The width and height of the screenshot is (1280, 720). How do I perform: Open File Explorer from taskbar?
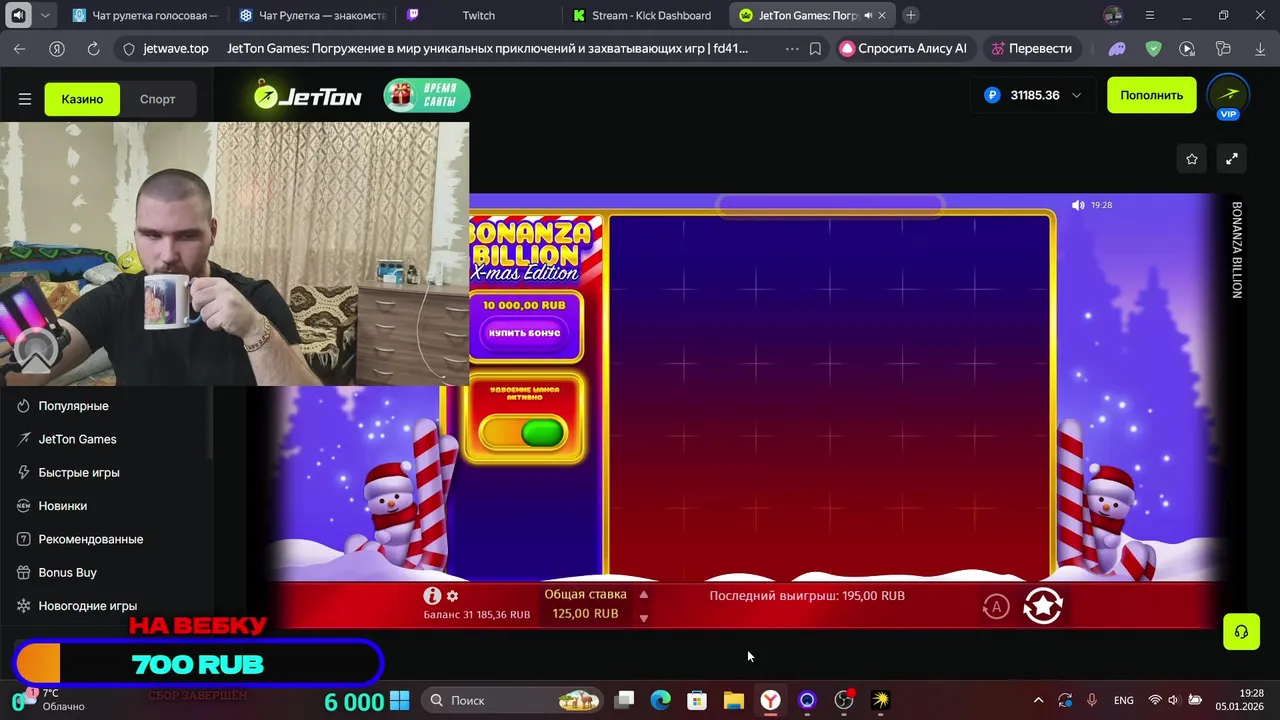tap(734, 700)
